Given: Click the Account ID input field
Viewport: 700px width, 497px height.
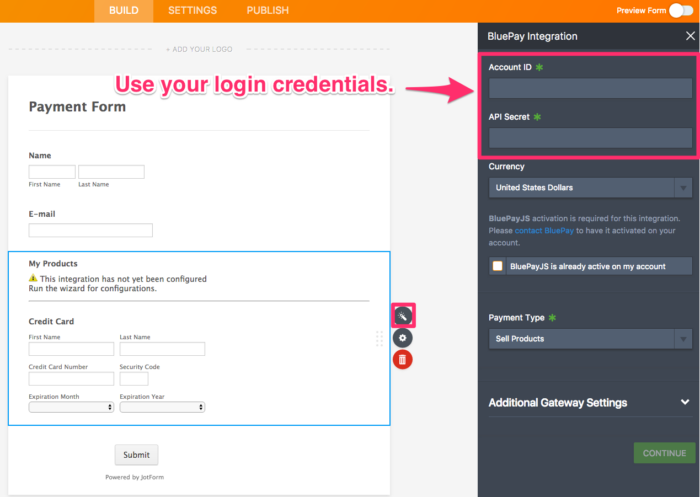Looking at the screenshot, I should point(590,88).
